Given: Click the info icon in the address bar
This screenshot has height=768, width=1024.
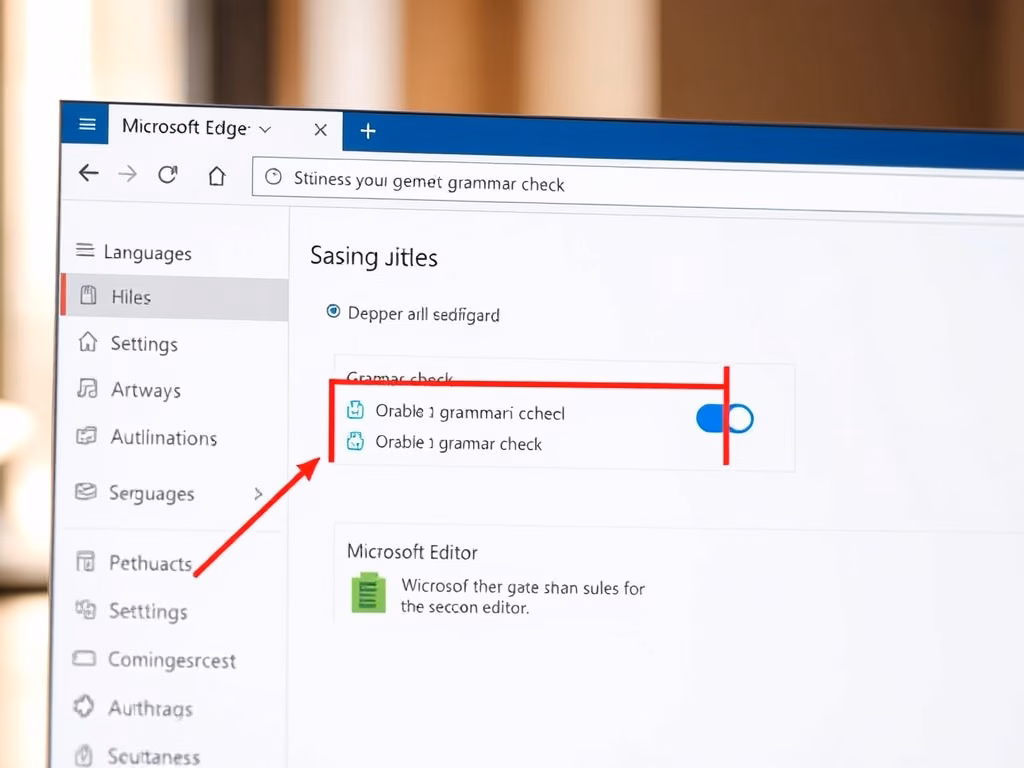Looking at the screenshot, I should click(273, 176).
